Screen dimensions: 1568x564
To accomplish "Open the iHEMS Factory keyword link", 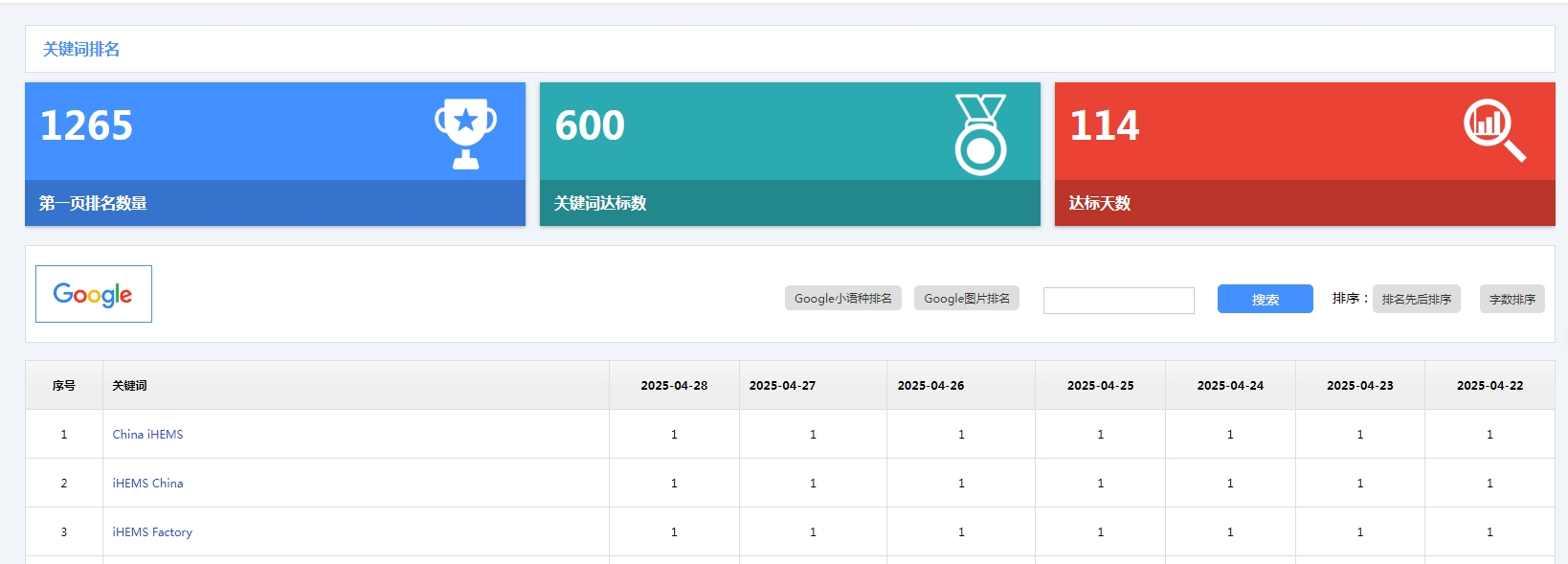I will point(152,532).
